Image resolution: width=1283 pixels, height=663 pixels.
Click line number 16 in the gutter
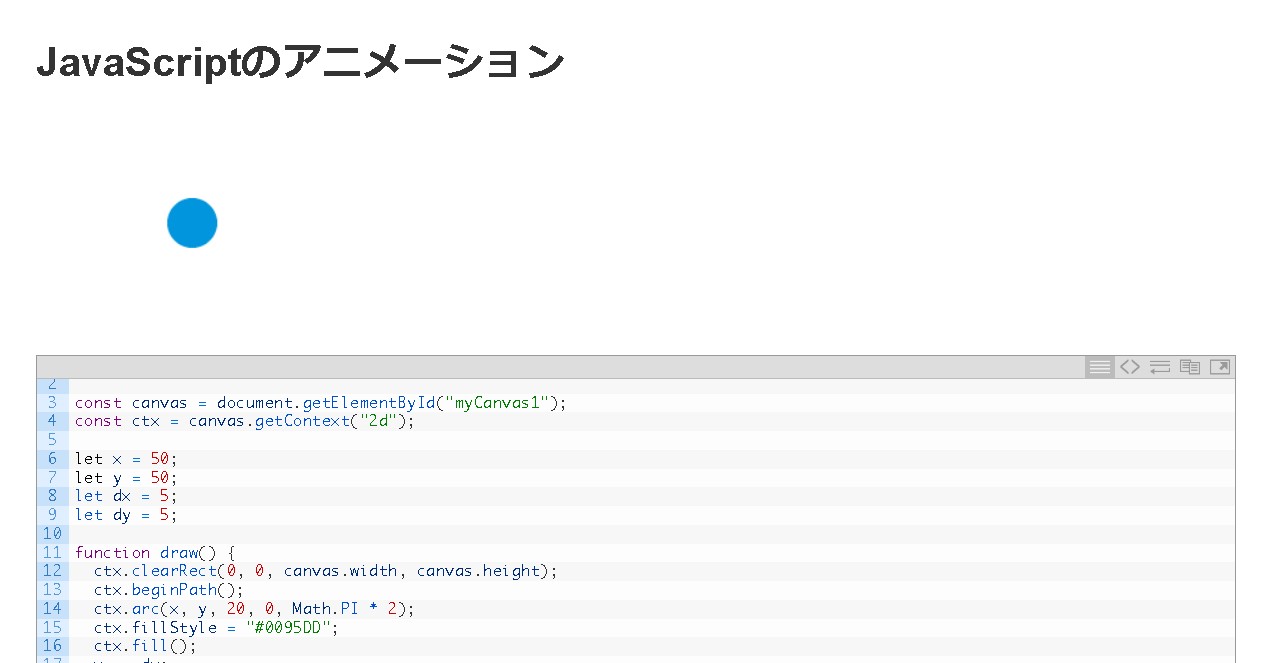52,646
